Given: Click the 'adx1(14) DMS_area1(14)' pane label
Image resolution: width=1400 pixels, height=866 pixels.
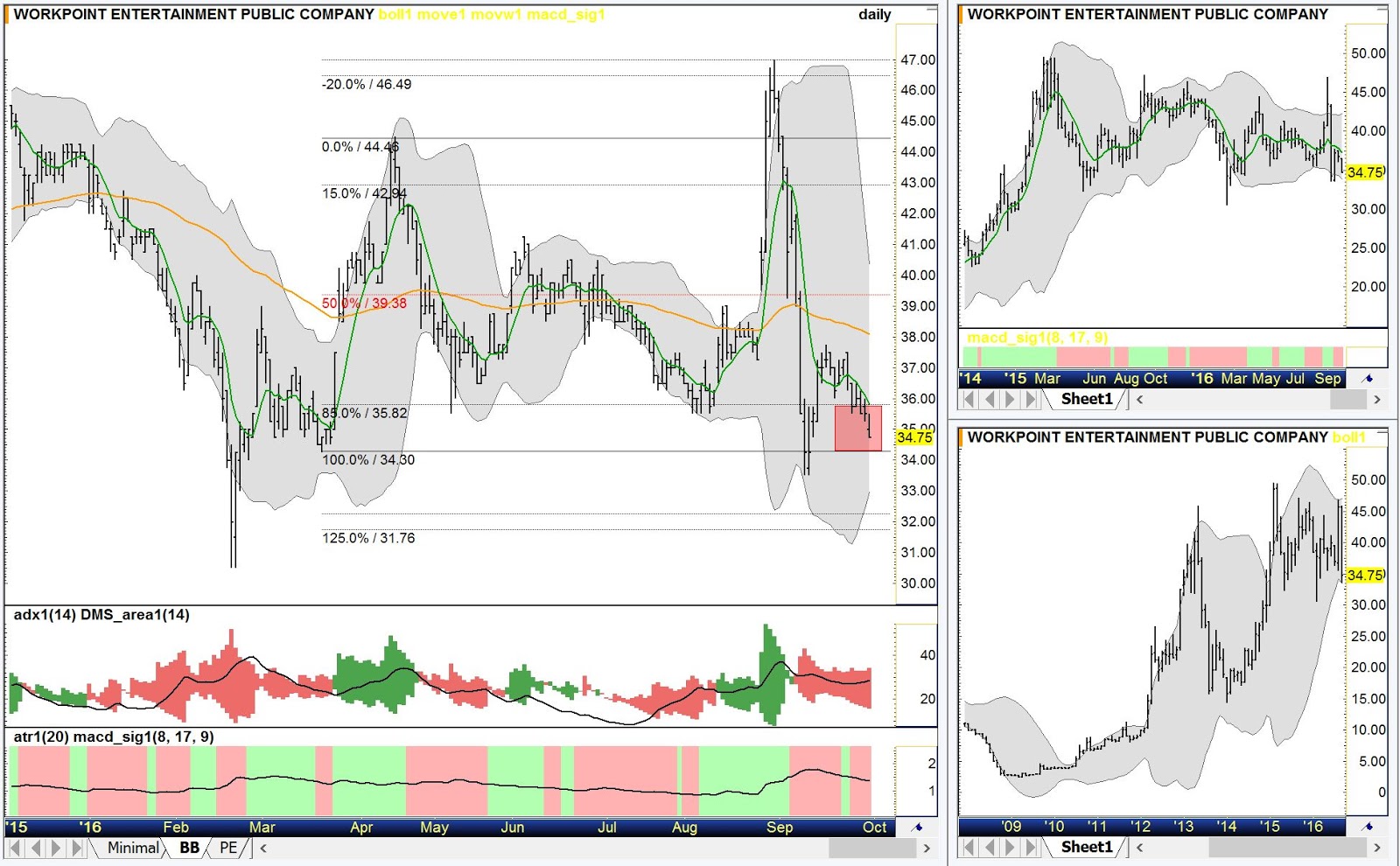Looking at the screenshot, I should pyautogui.click(x=101, y=615).
